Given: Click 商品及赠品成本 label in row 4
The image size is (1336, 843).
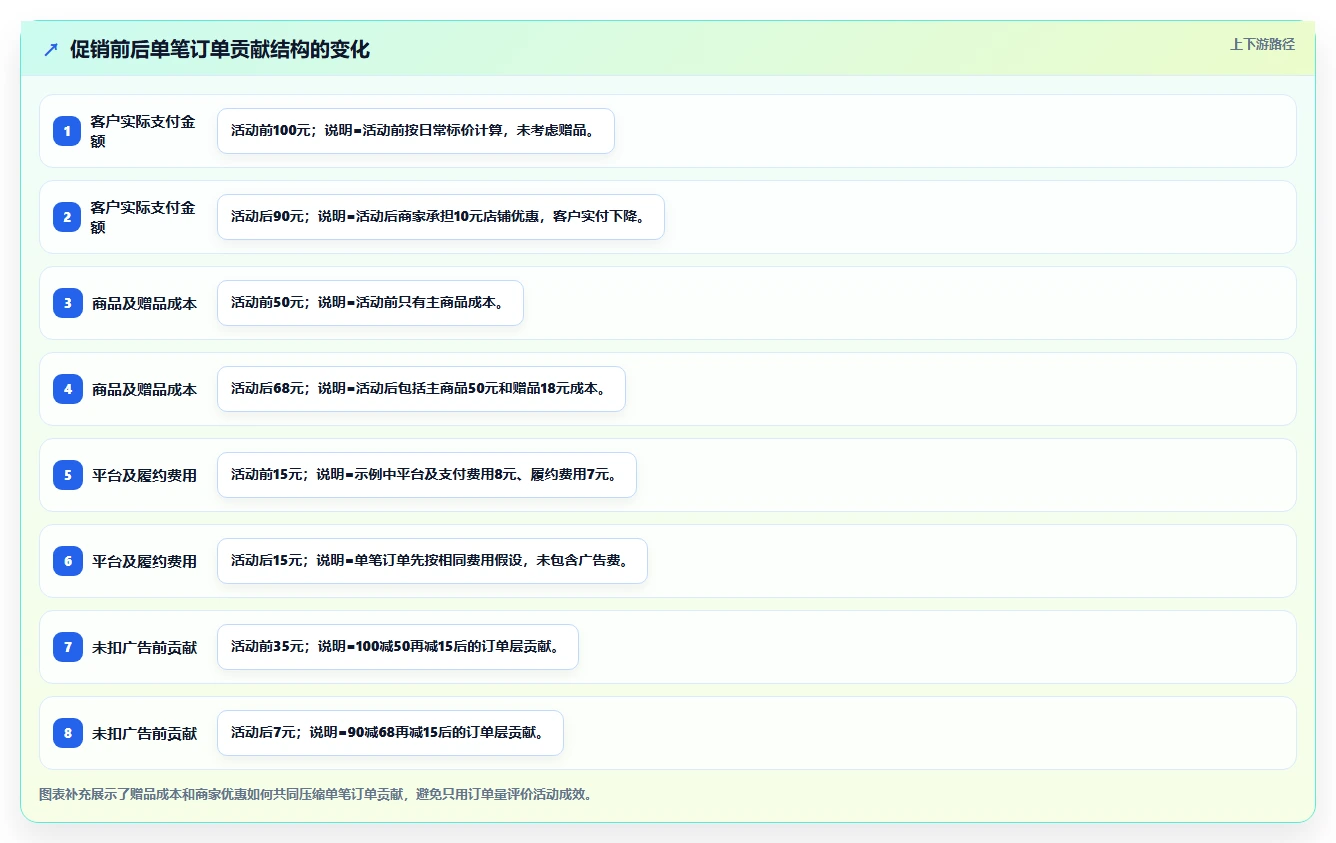Looking at the screenshot, I should [144, 390].
